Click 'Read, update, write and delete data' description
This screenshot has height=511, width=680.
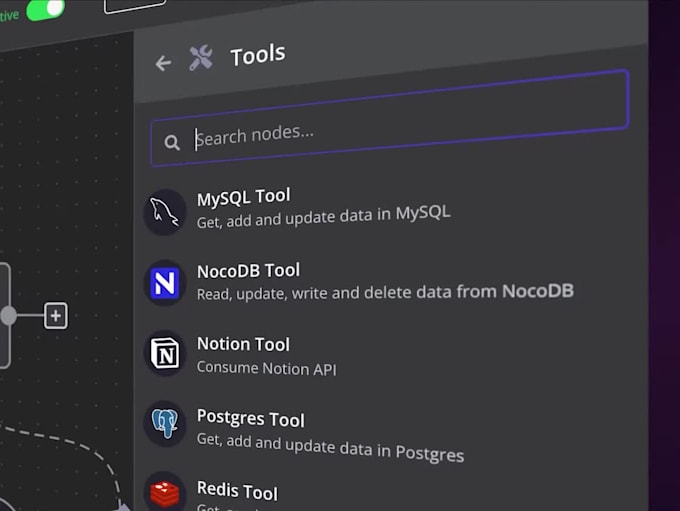pos(385,292)
